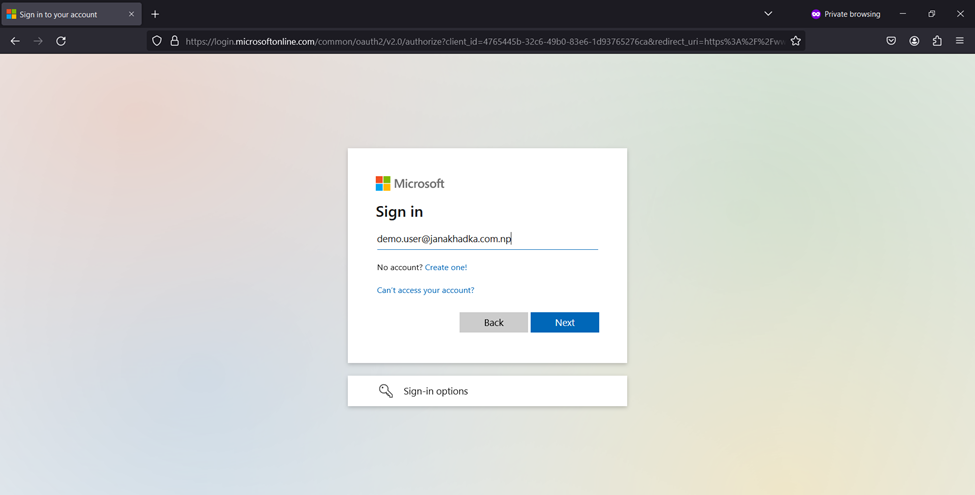Open the Pocket save icon
Screen dimensions: 975x495
[x=891, y=41]
